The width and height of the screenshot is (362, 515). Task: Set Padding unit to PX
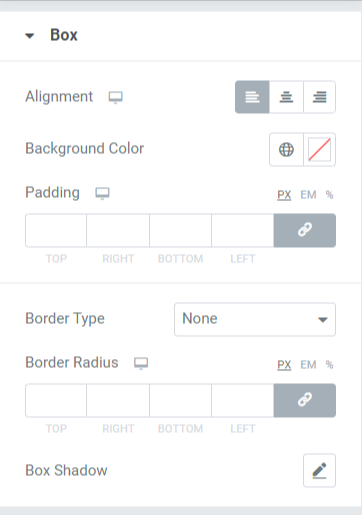click(x=284, y=195)
